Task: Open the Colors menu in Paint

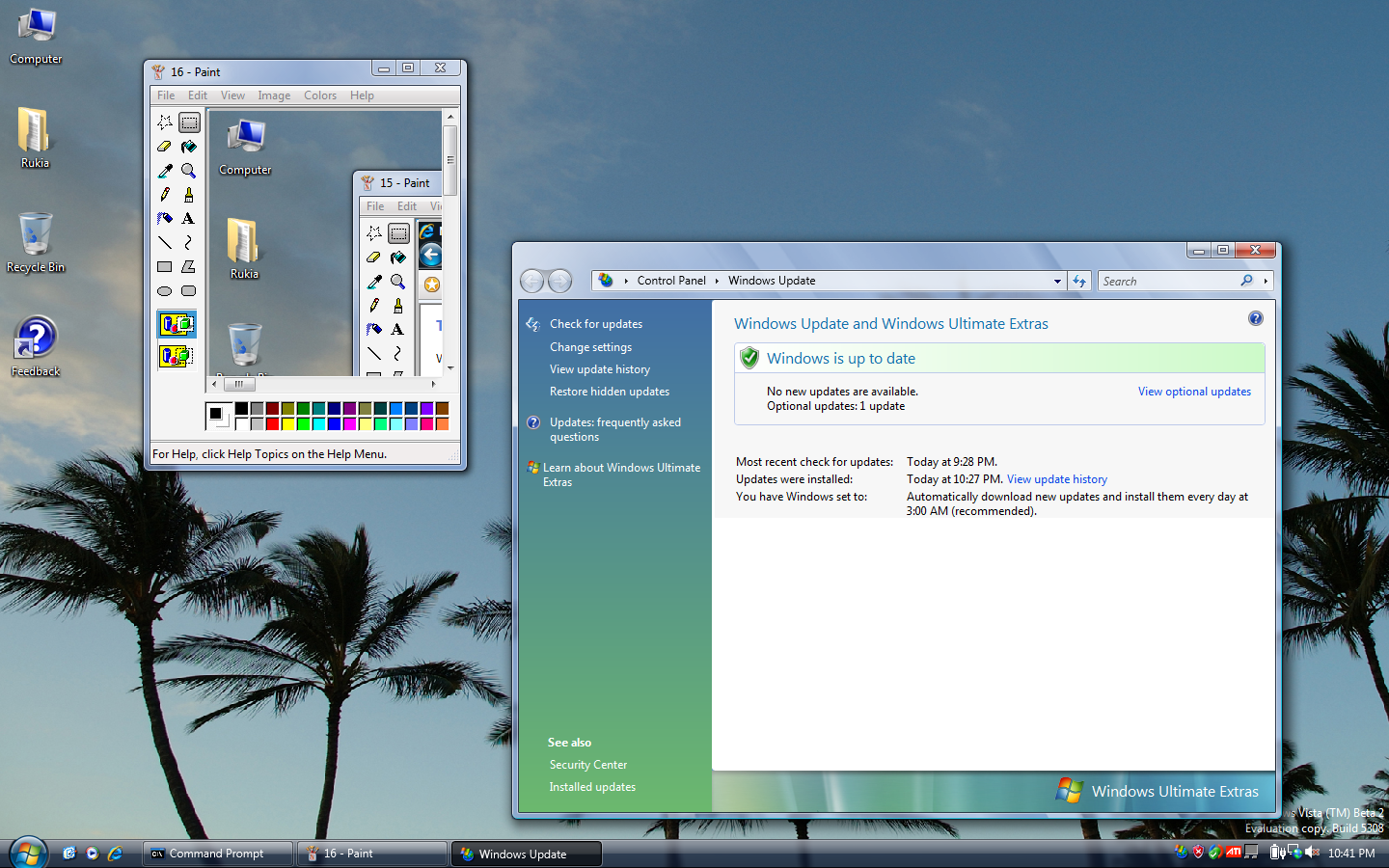Action: pyautogui.click(x=319, y=95)
